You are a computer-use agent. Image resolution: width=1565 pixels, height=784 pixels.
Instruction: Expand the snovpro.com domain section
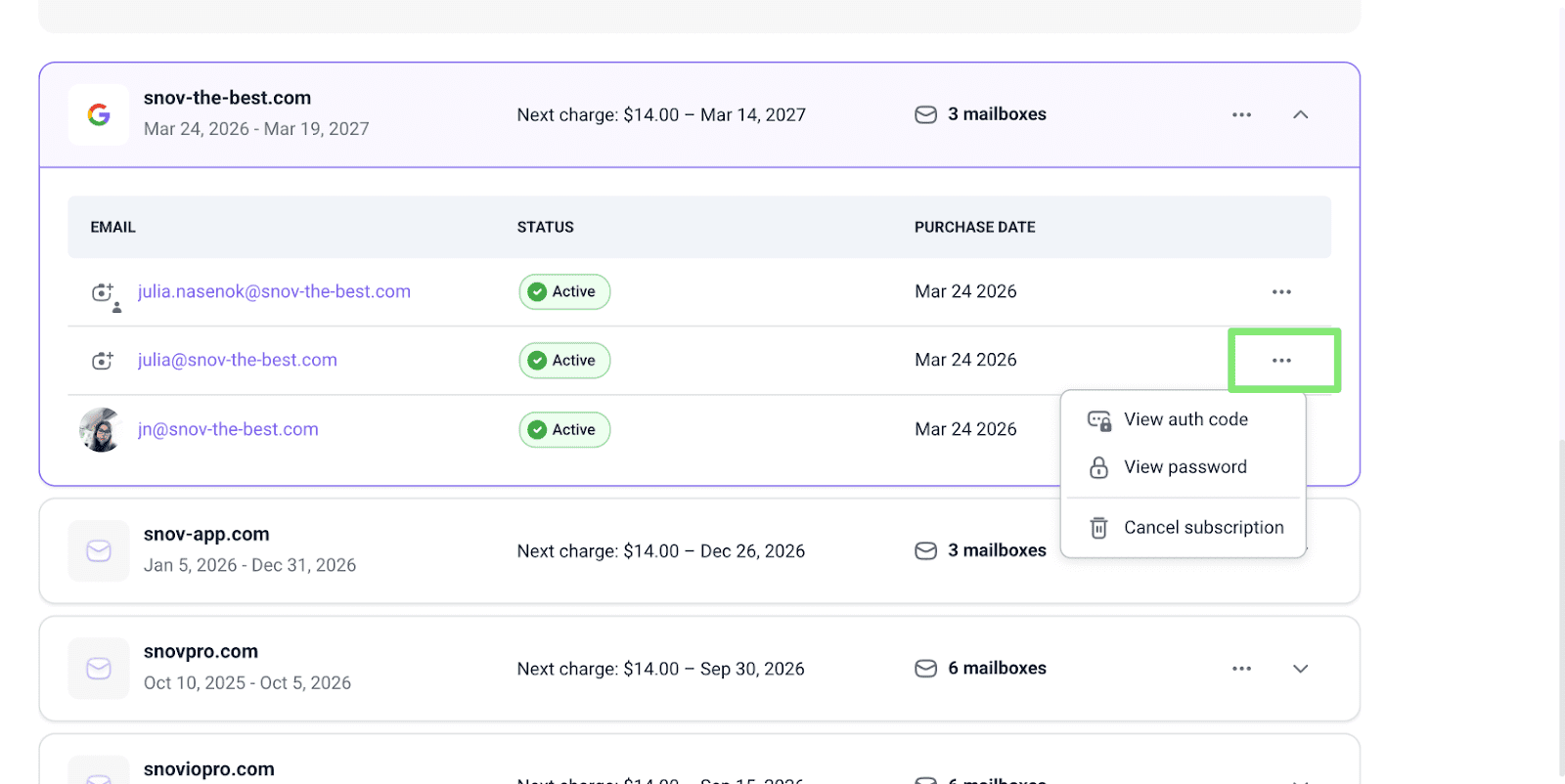coord(1300,669)
